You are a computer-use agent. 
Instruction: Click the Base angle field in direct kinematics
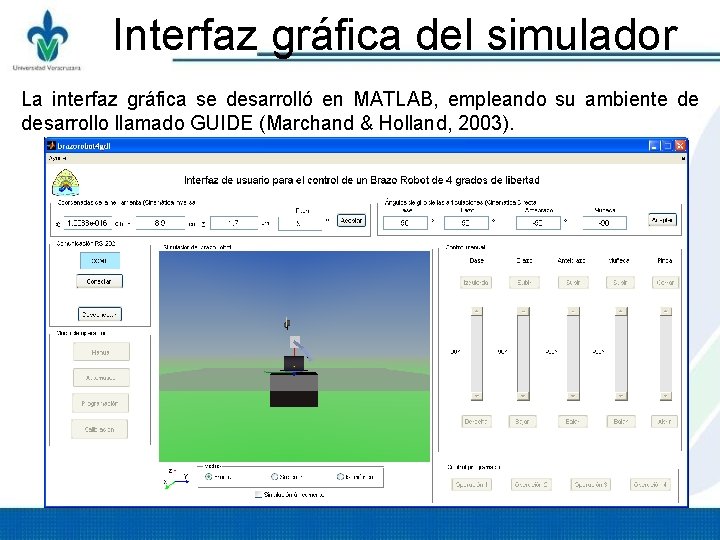click(405, 223)
